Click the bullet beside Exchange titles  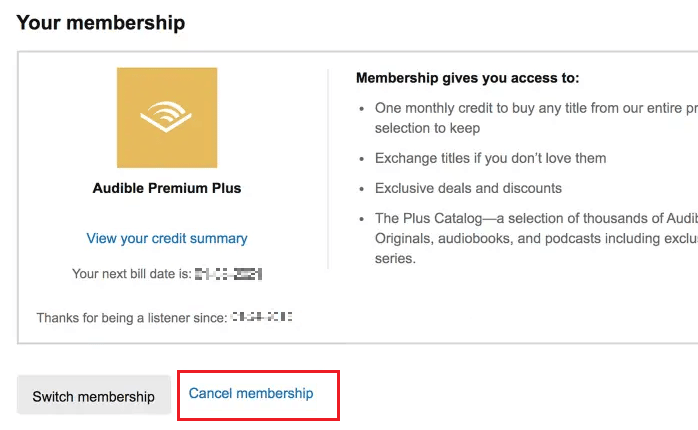[362, 159]
